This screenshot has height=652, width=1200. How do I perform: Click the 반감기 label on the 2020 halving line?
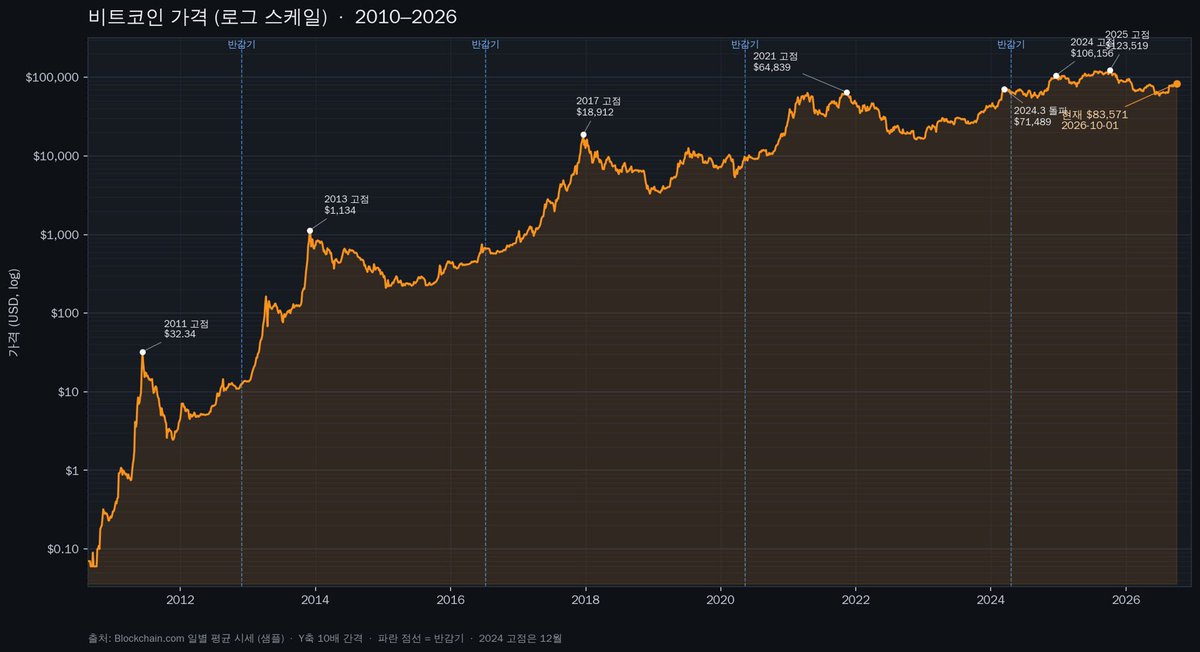745,44
